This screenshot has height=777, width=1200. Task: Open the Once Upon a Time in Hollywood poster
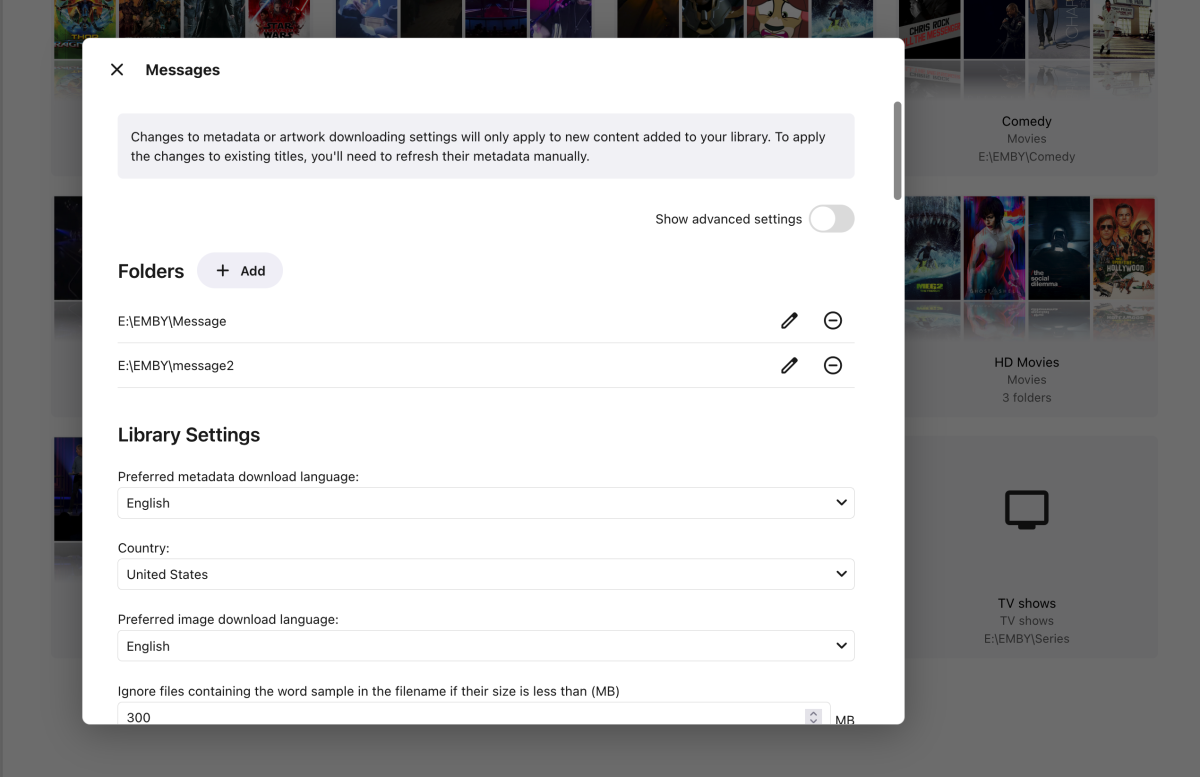pos(1123,248)
